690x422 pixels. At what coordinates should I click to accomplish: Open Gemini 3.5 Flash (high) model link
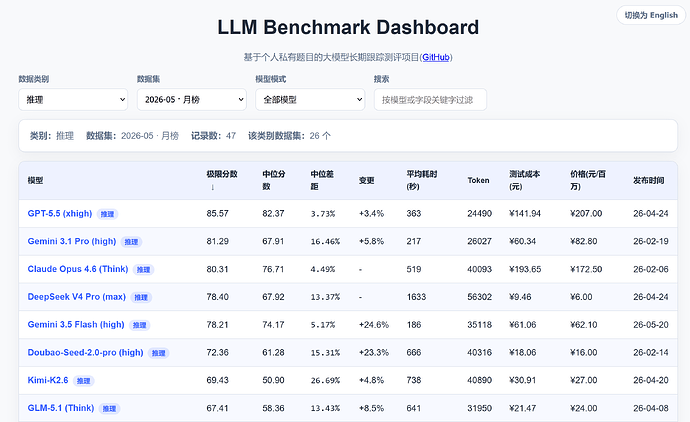click(76, 324)
